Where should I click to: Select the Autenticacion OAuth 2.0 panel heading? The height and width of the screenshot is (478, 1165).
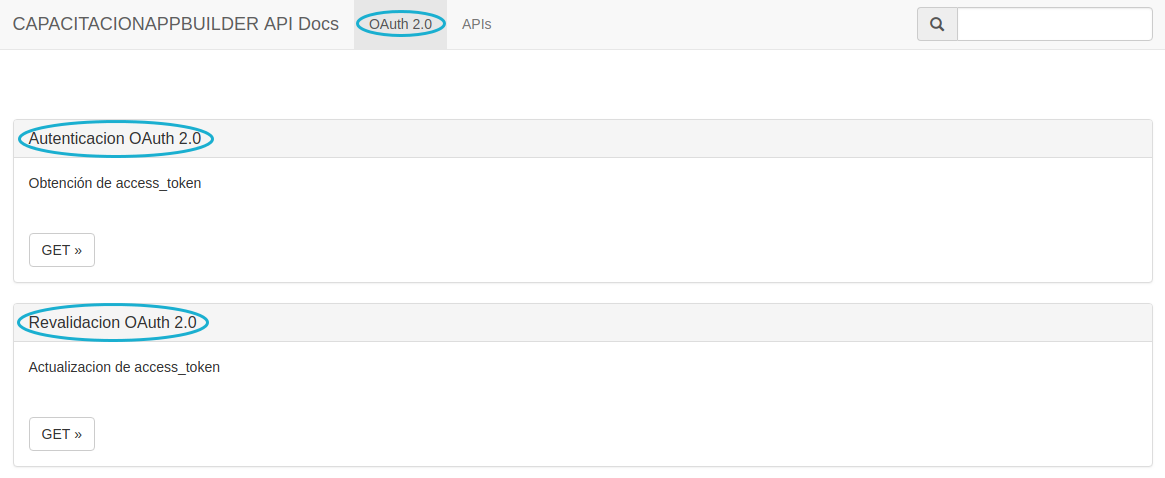coord(115,139)
